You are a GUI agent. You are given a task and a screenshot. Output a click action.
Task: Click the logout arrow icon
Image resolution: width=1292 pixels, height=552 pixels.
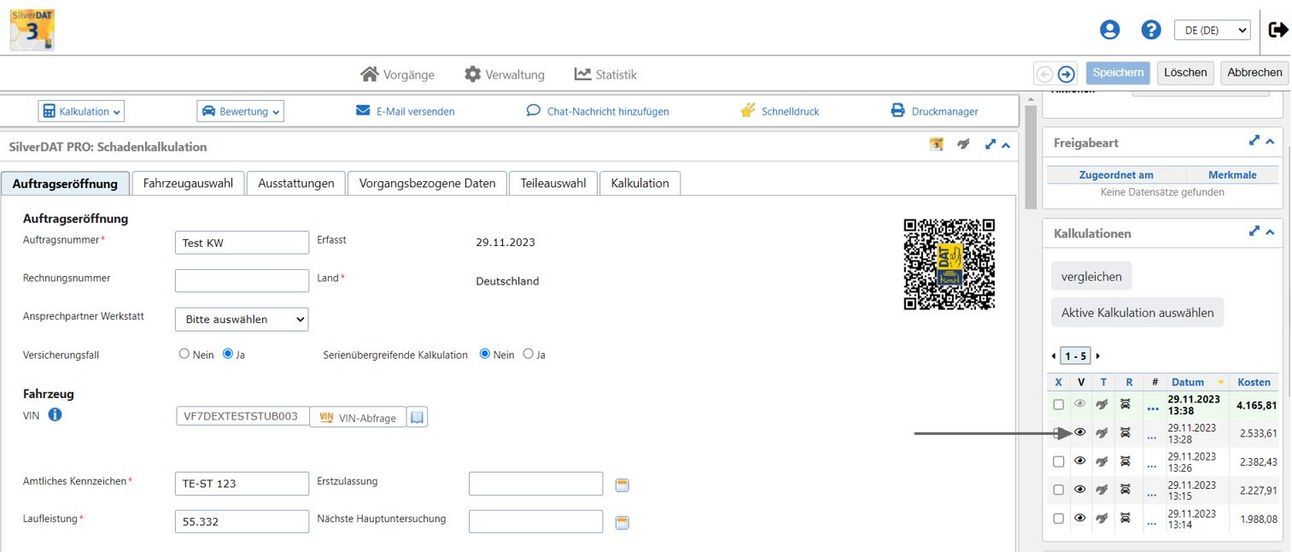pyautogui.click(x=1277, y=30)
